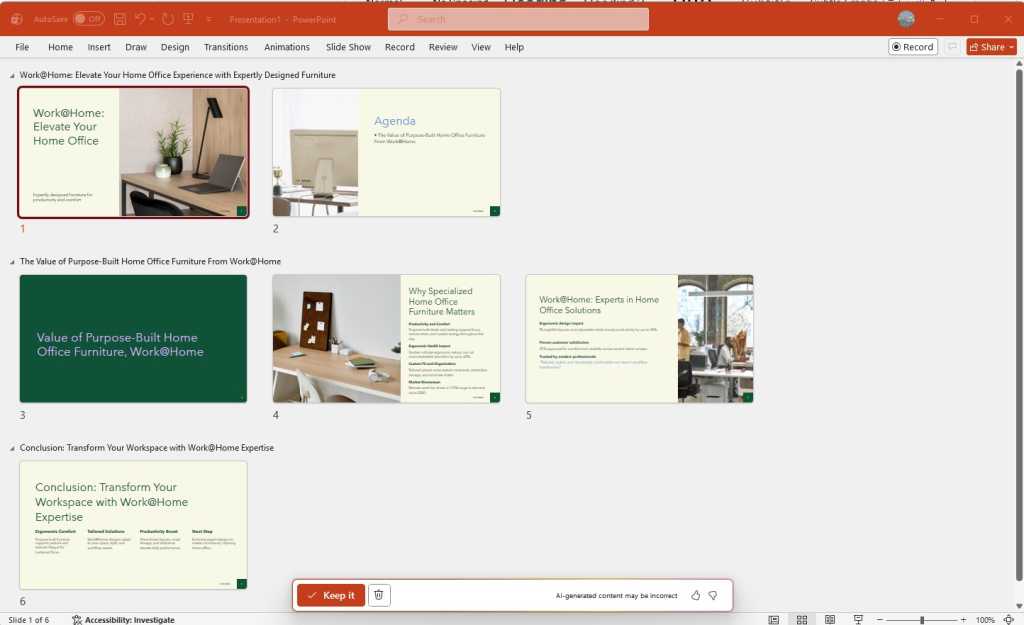
Task: Switch to Slide Sorter view
Action: tap(801, 620)
